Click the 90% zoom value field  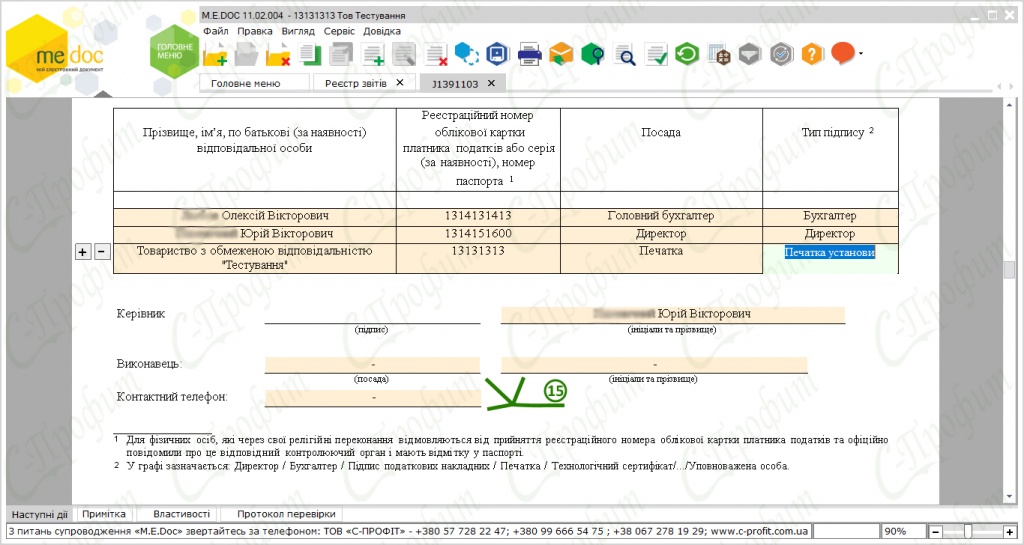pos(904,531)
